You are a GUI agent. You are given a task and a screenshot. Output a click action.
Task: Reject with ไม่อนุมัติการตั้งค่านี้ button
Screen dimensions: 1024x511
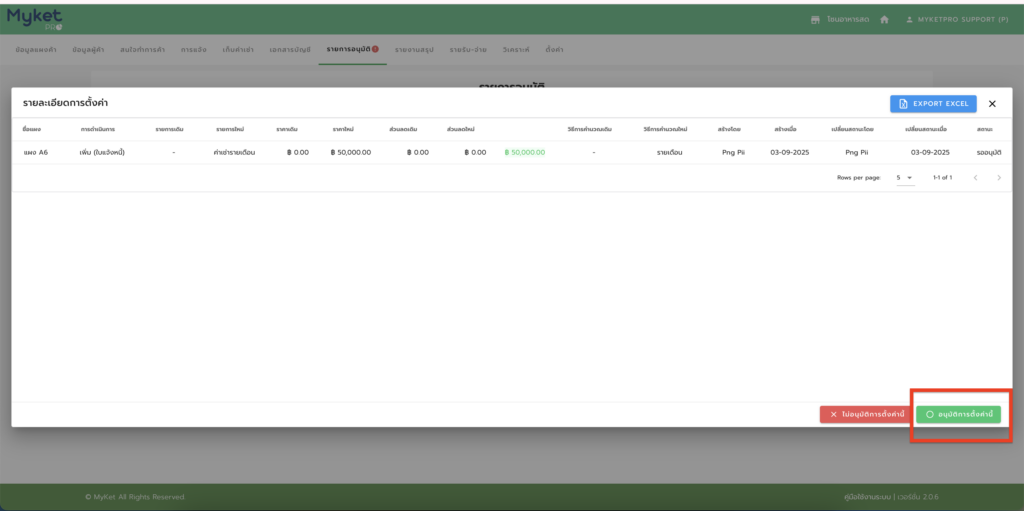(866, 414)
